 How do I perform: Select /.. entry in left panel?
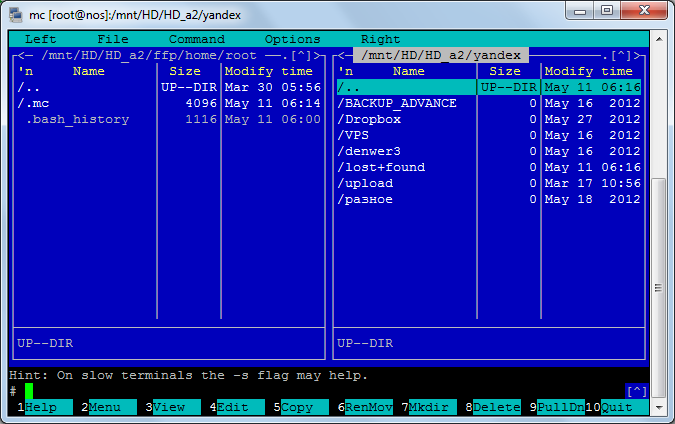click(87, 87)
